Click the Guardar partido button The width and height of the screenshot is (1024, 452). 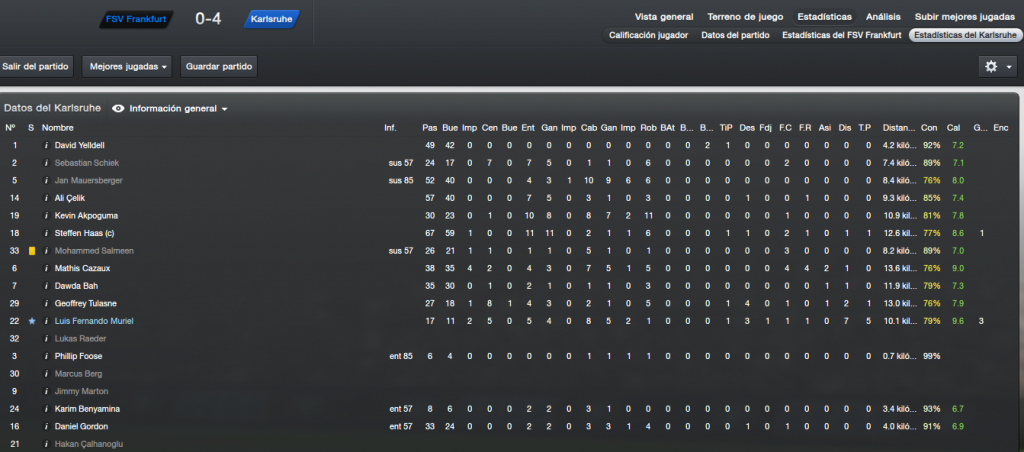coord(219,67)
